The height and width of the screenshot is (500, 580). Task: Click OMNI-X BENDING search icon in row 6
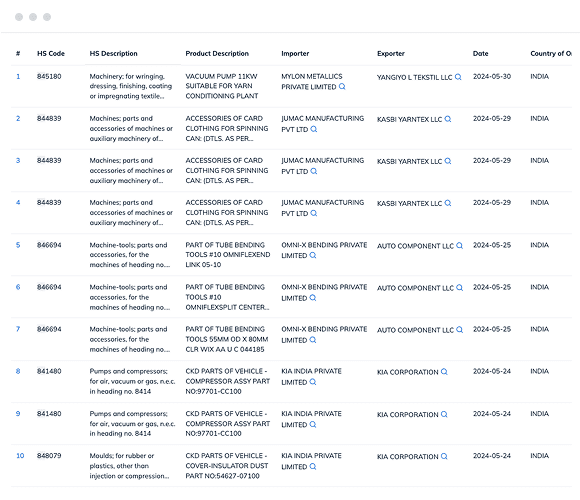point(313,298)
